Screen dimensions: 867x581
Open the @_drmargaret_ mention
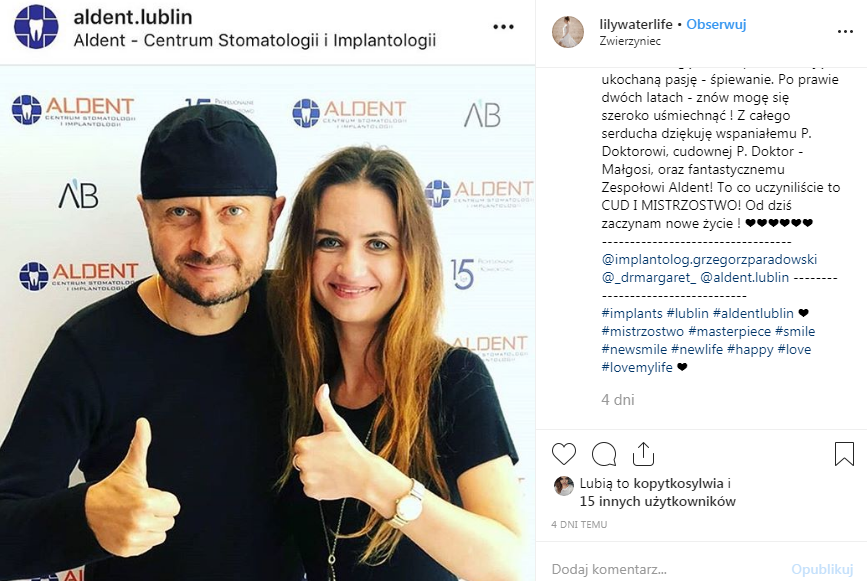[649, 278]
